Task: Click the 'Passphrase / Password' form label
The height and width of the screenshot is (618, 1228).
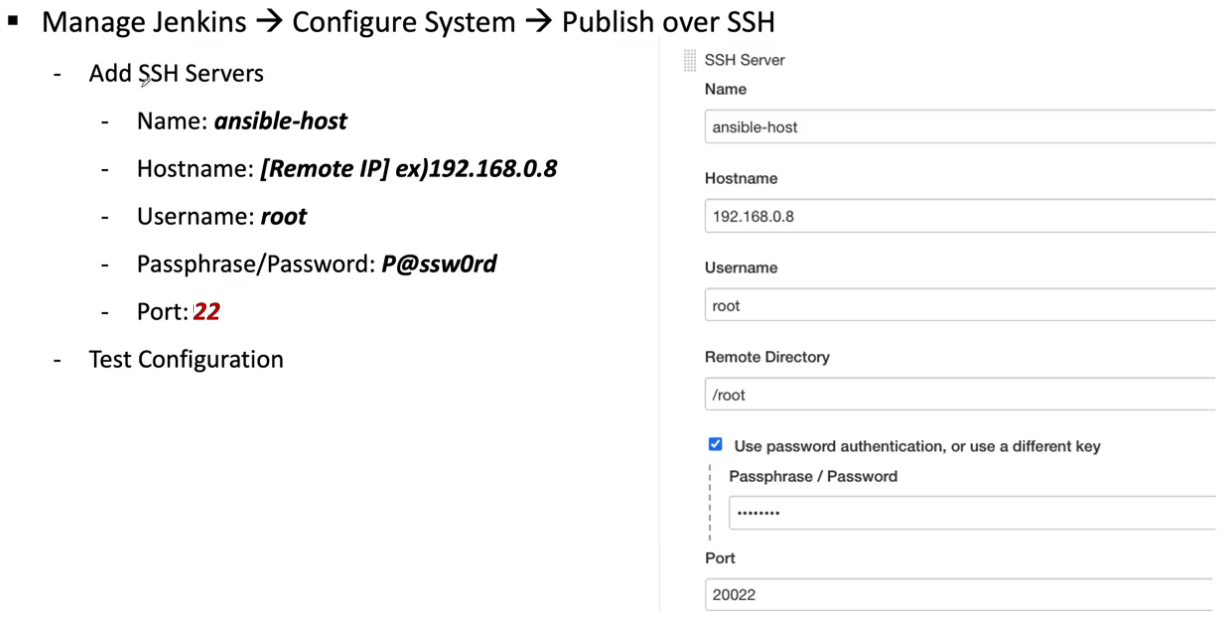Action: (813, 476)
